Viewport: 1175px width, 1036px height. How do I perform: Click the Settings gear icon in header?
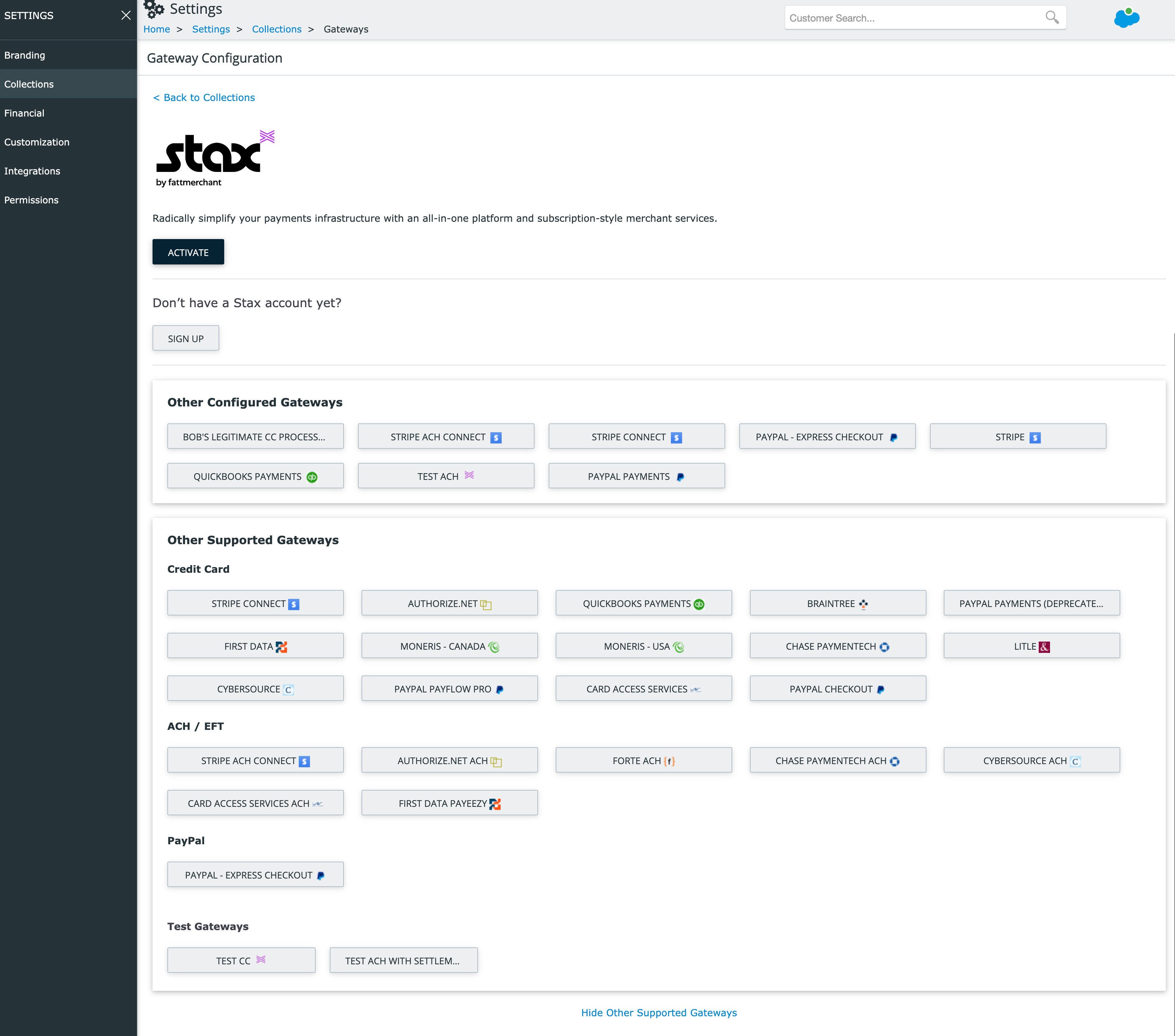[x=154, y=8]
